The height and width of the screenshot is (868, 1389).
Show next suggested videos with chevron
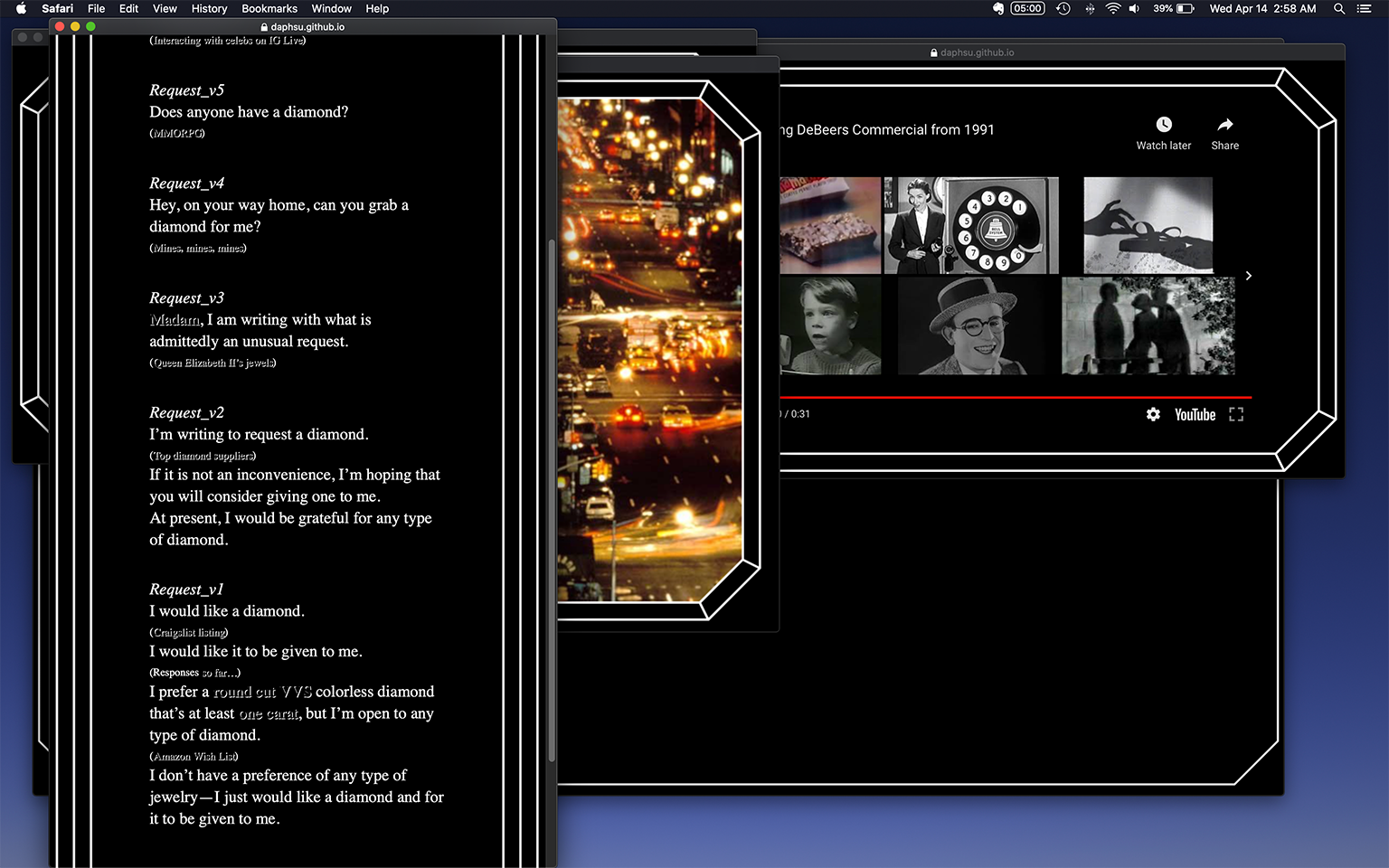pos(1248,276)
